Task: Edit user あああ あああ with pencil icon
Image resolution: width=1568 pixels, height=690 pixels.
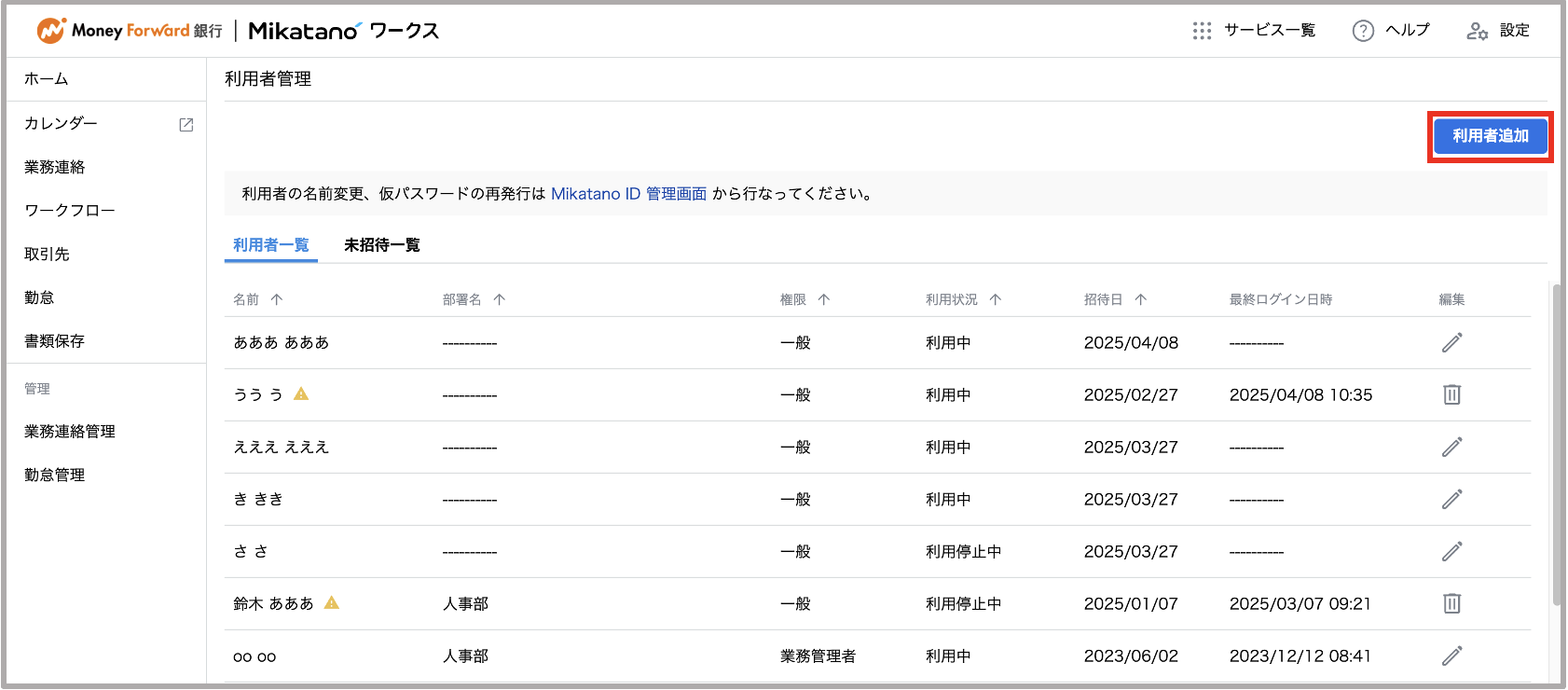Action: 1451,342
